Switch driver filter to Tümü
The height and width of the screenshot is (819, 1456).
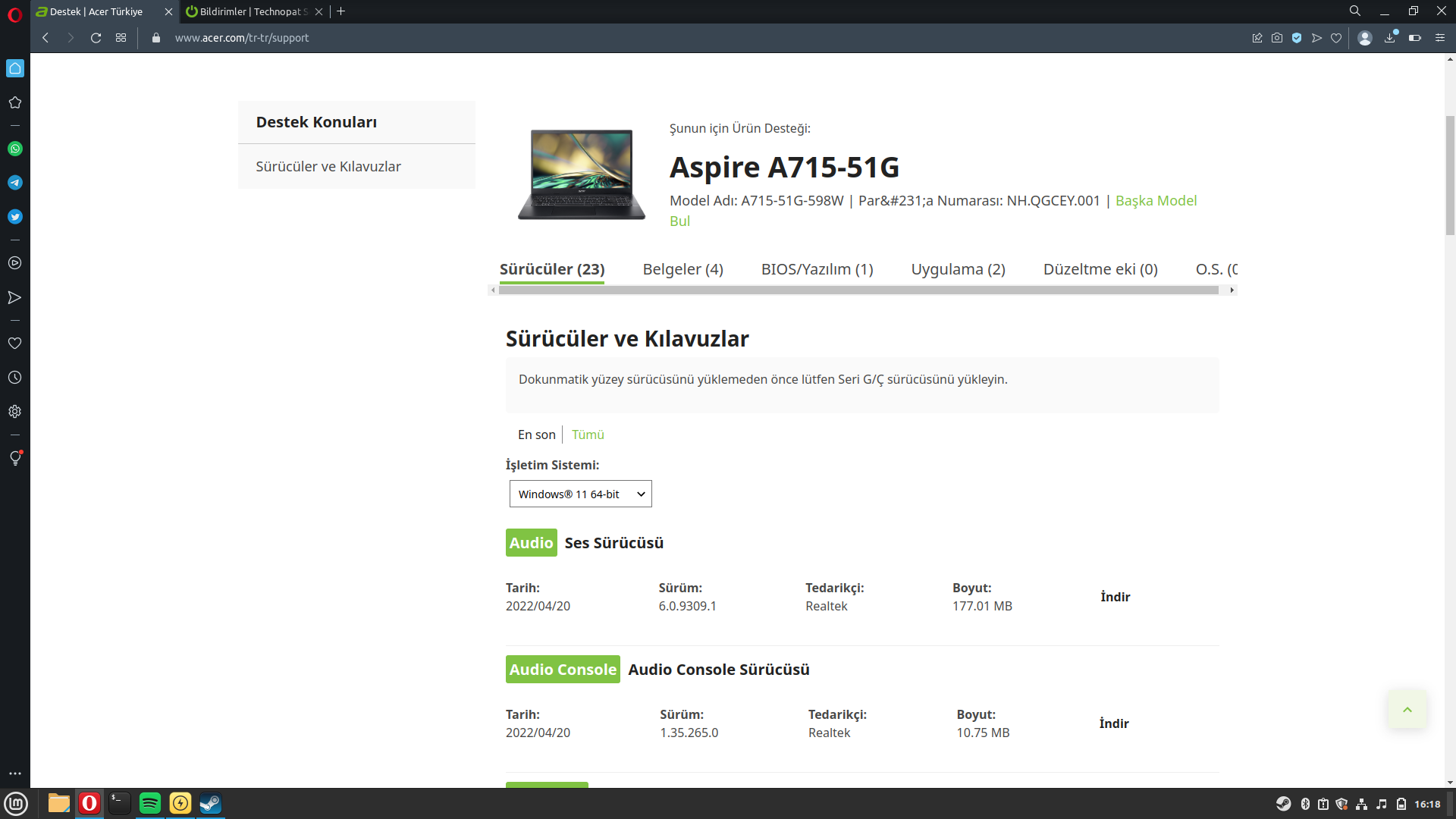coord(588,435)
